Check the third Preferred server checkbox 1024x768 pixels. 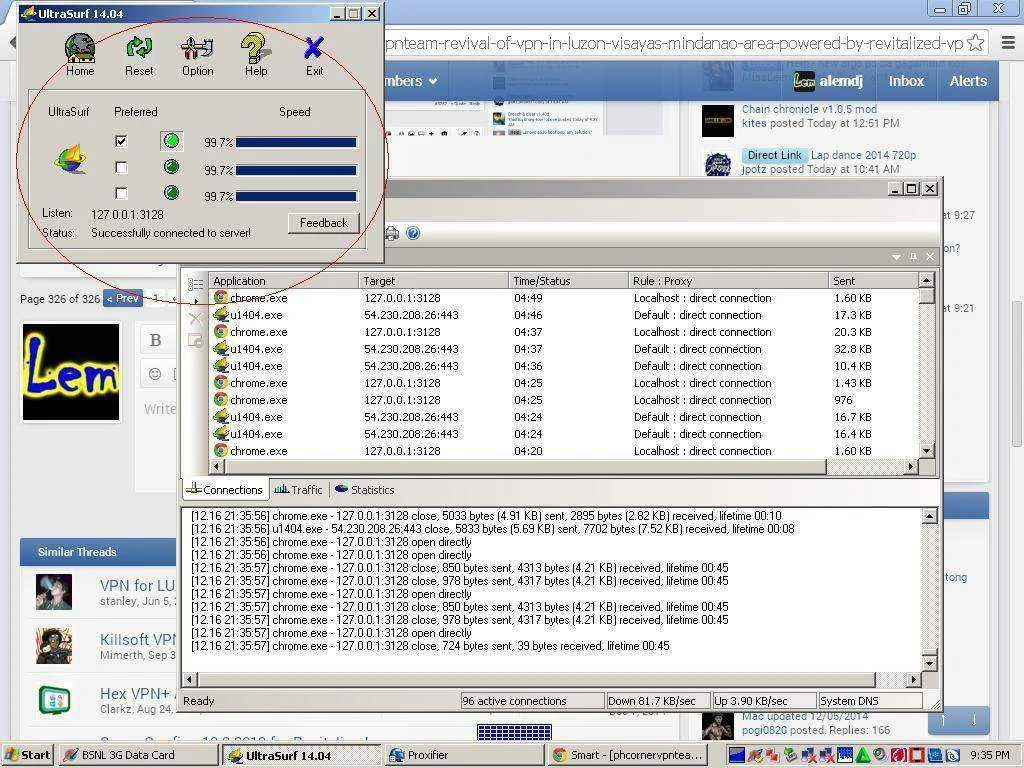pos(121,193)
